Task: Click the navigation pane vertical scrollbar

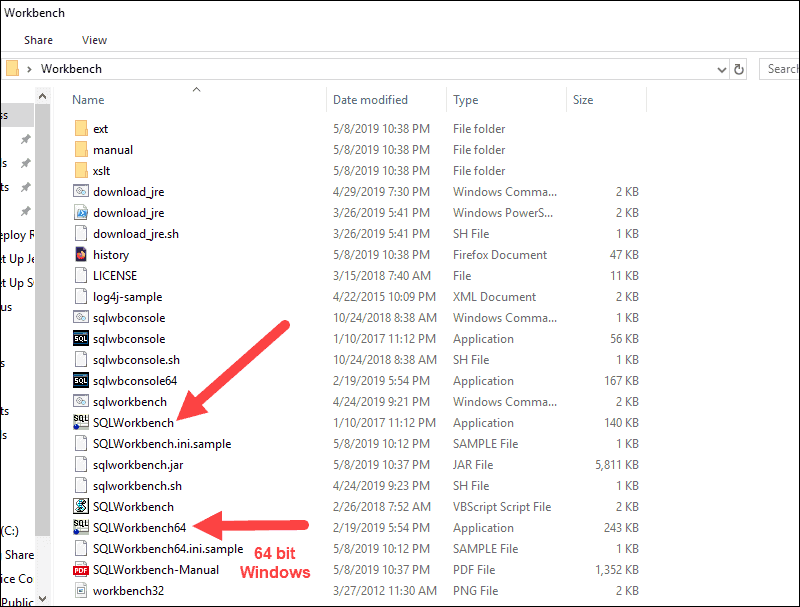Action: [x=42, y=300]
